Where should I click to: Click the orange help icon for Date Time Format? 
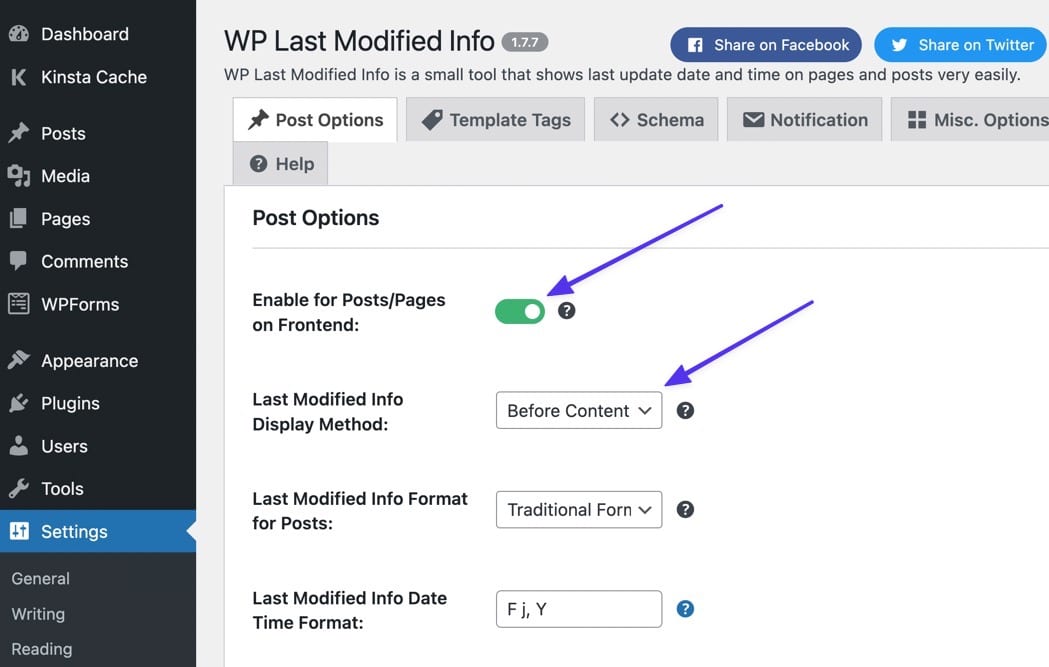point(685,608)
